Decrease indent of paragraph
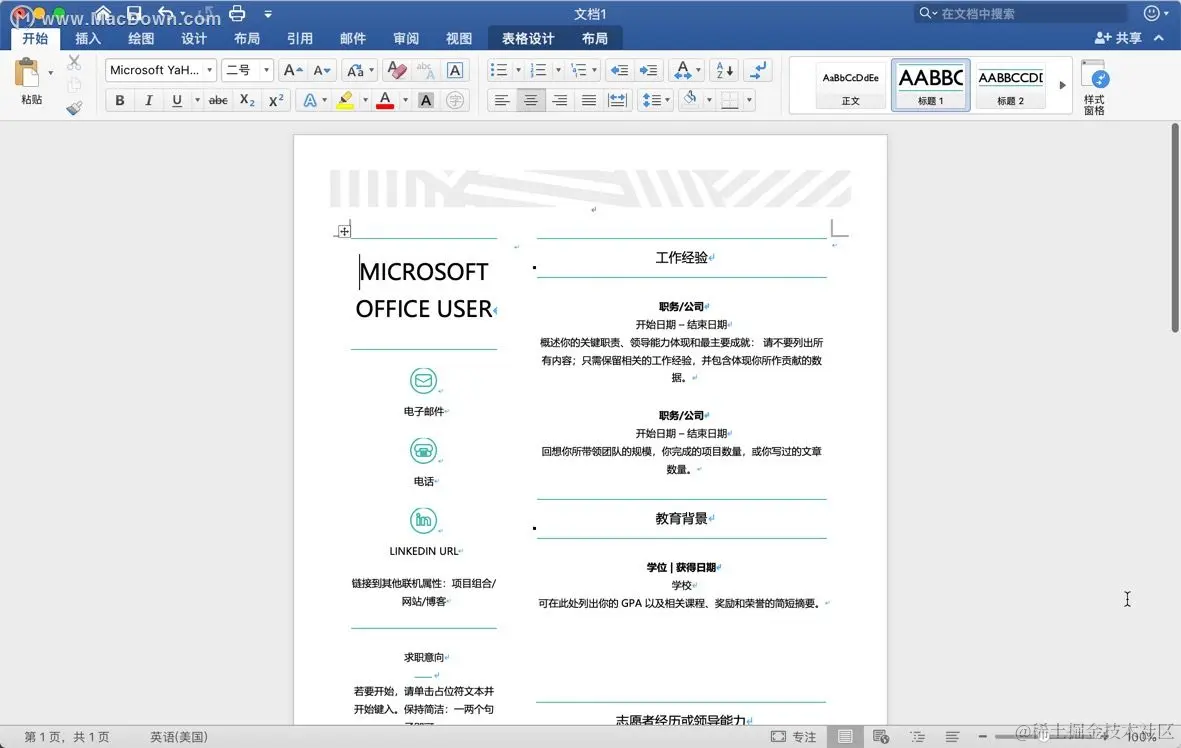This screenshot has width=1181, height=748. tap(619, 70)
